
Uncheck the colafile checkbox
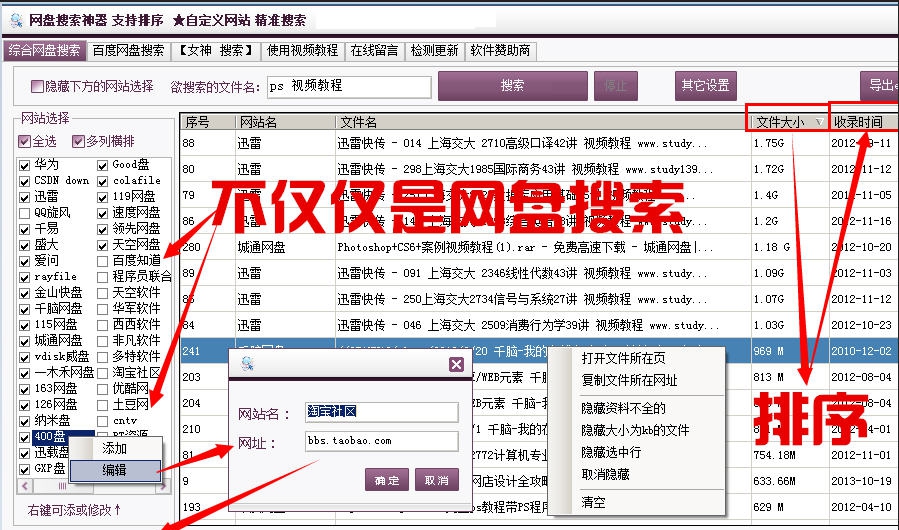[102, 182]
